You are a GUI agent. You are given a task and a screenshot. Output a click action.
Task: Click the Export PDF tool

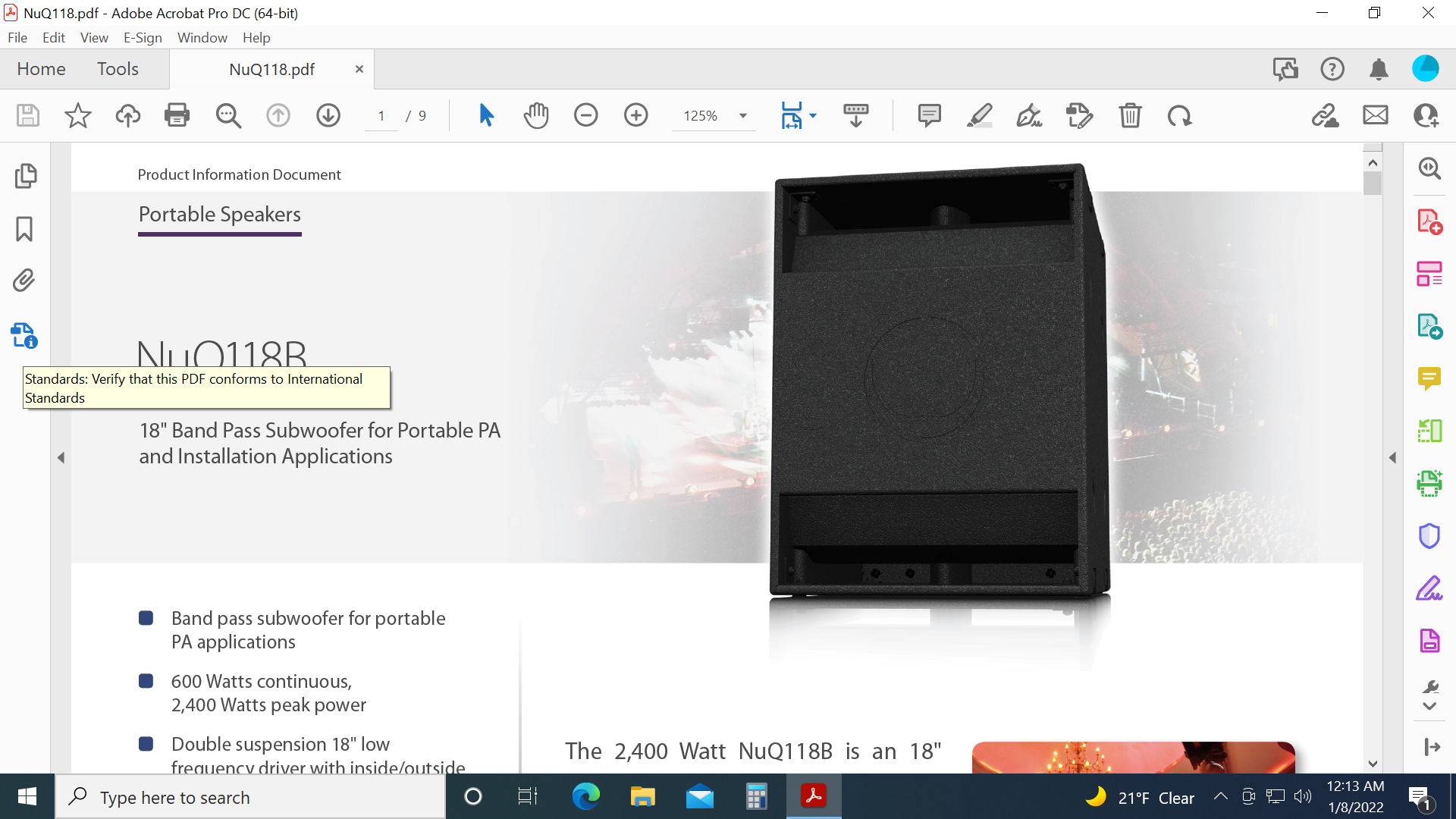[1429, 326]
